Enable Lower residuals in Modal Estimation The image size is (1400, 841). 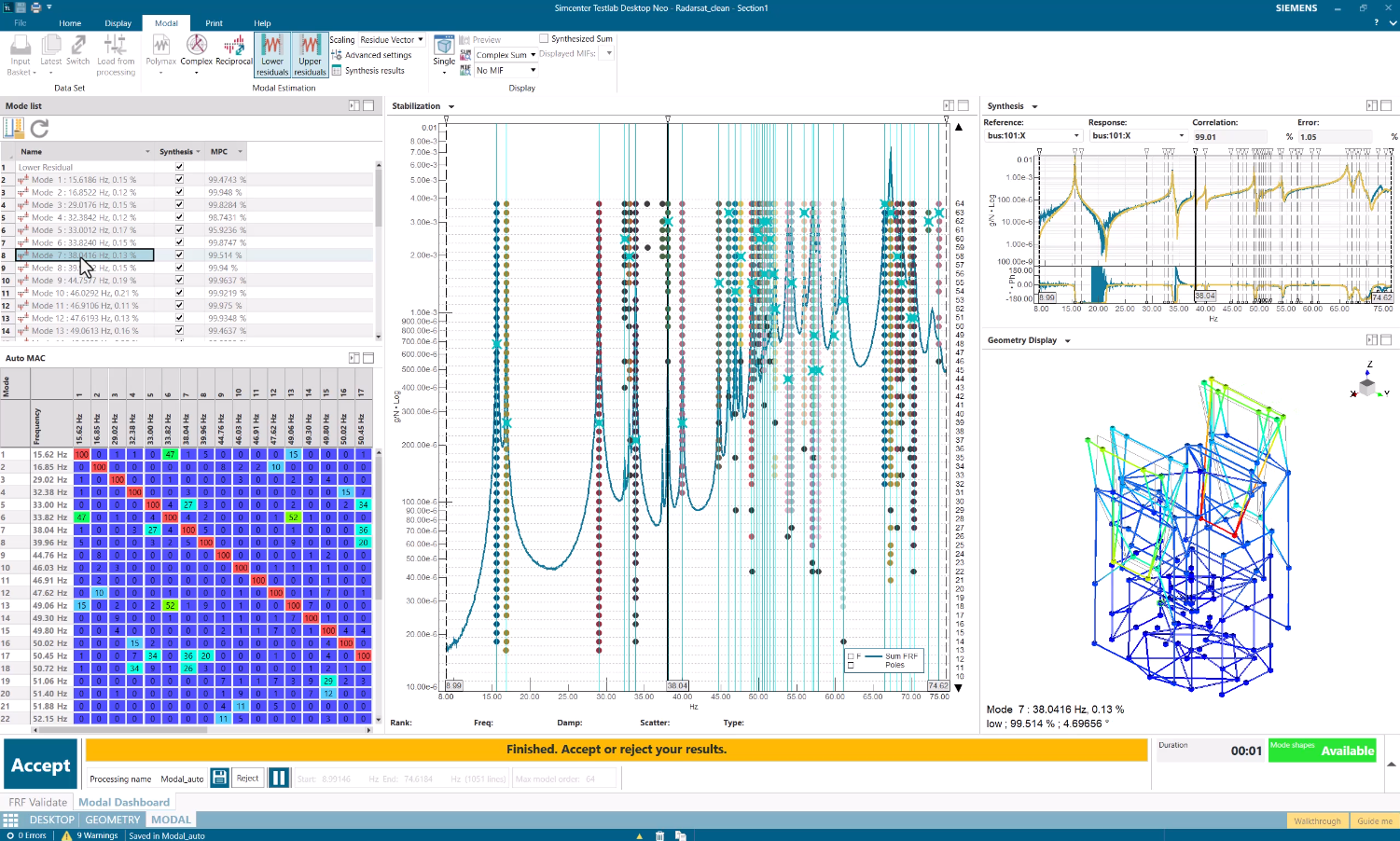tap(271, 53)
